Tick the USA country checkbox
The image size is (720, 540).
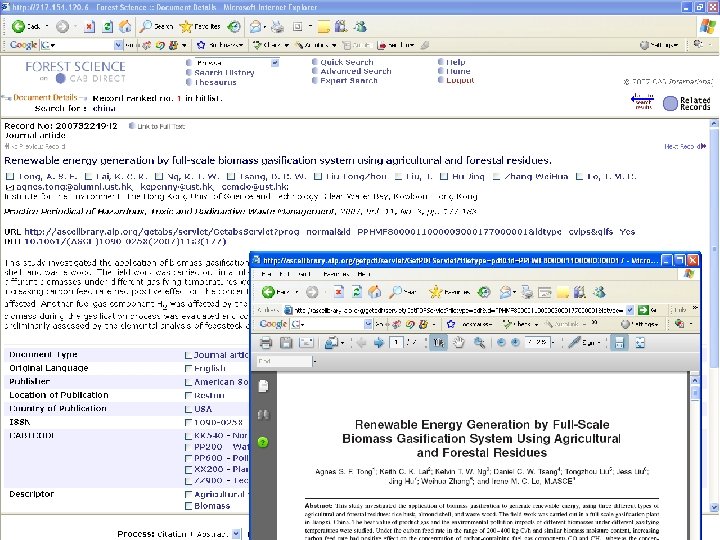coord(189,408)
